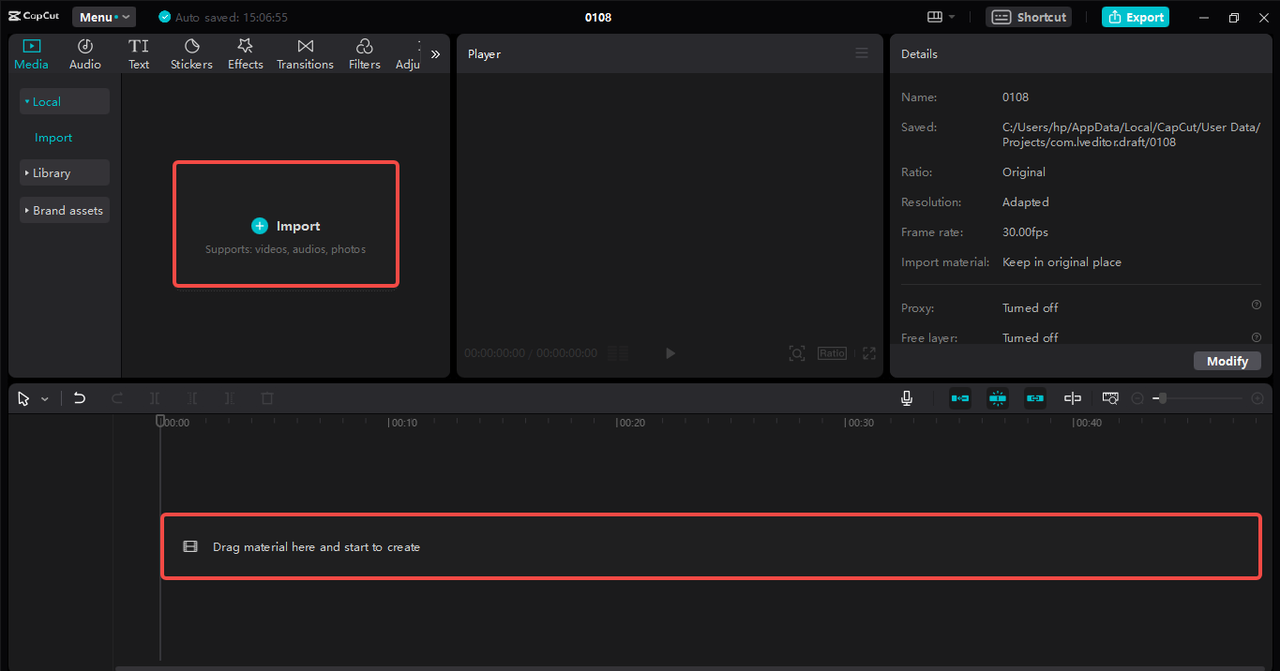Zoom out timeline with minus icon
Screen dimensions: 1280x671
pyautogui.click(x=1137, y=398)
